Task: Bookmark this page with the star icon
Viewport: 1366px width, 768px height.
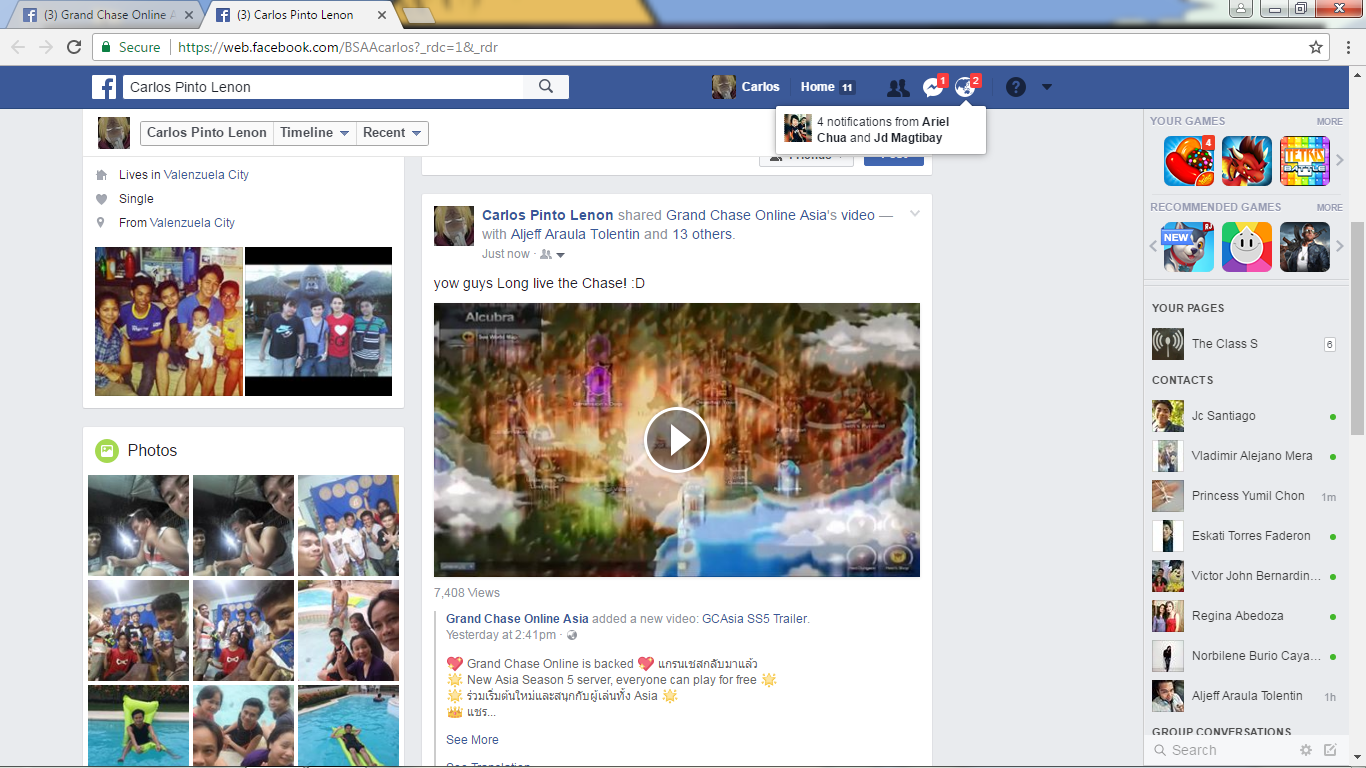Action: click(x=1316, y=47)
